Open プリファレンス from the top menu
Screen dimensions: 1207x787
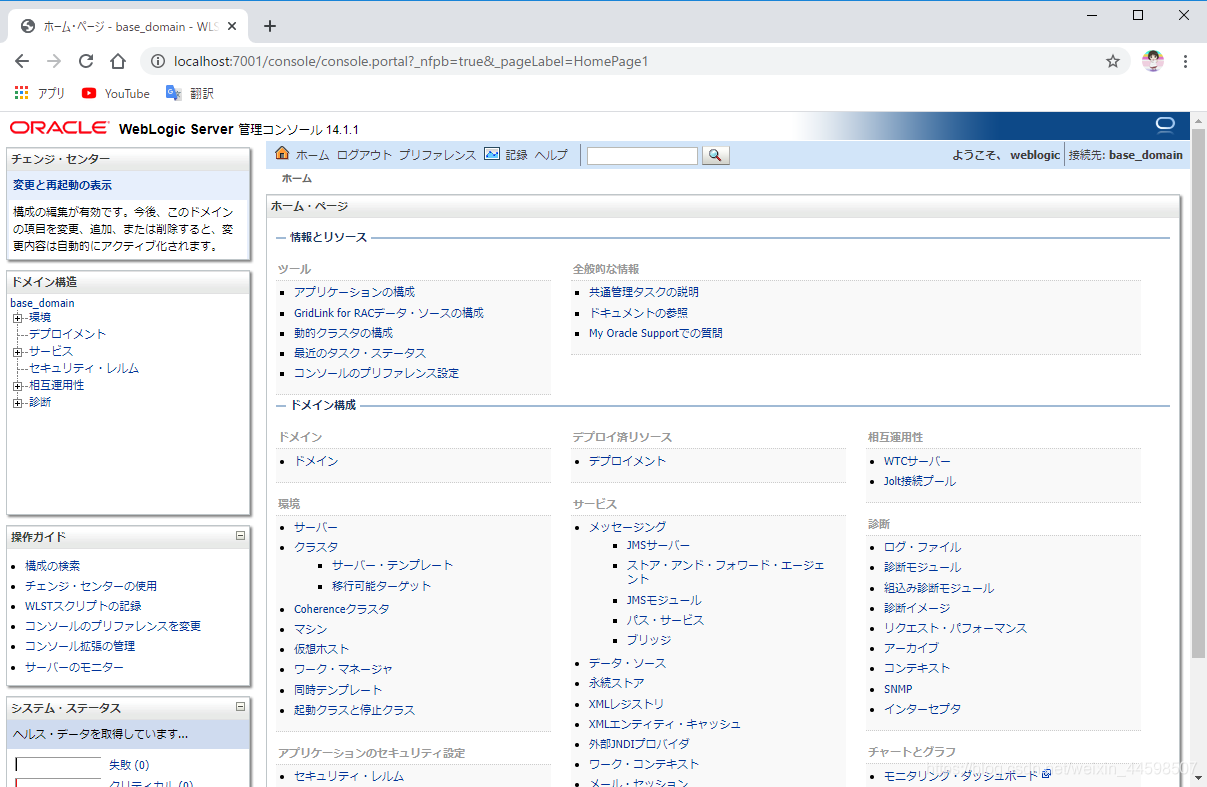(437, 155)
